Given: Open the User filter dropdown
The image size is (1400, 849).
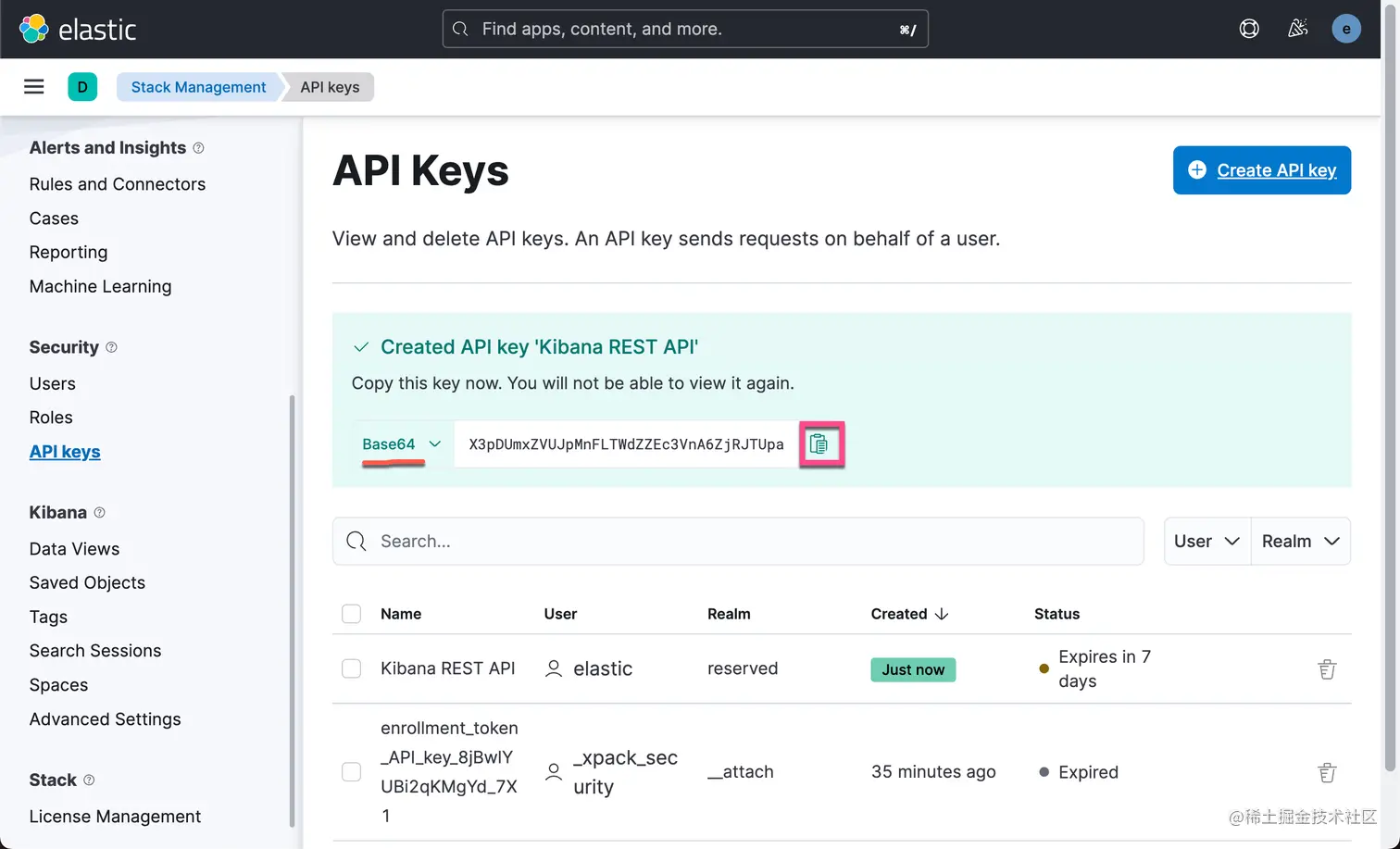Looking at the screenshot, I should 1206,541.
